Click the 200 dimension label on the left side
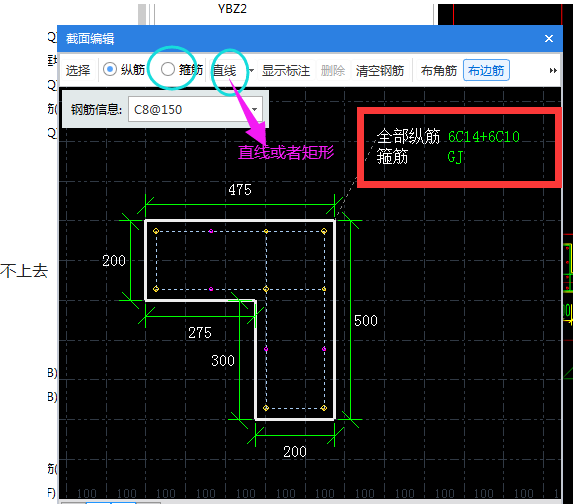This screenshot has width=573, height=504. (114, 261)
